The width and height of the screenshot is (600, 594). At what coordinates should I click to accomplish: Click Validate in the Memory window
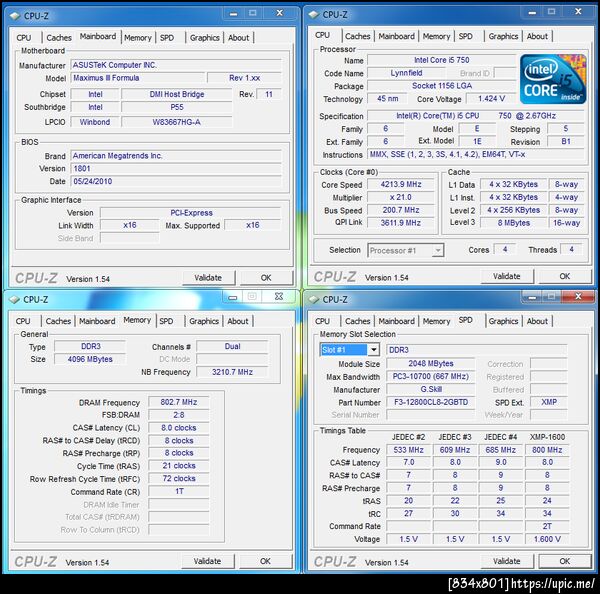click(x=207, y=561)
